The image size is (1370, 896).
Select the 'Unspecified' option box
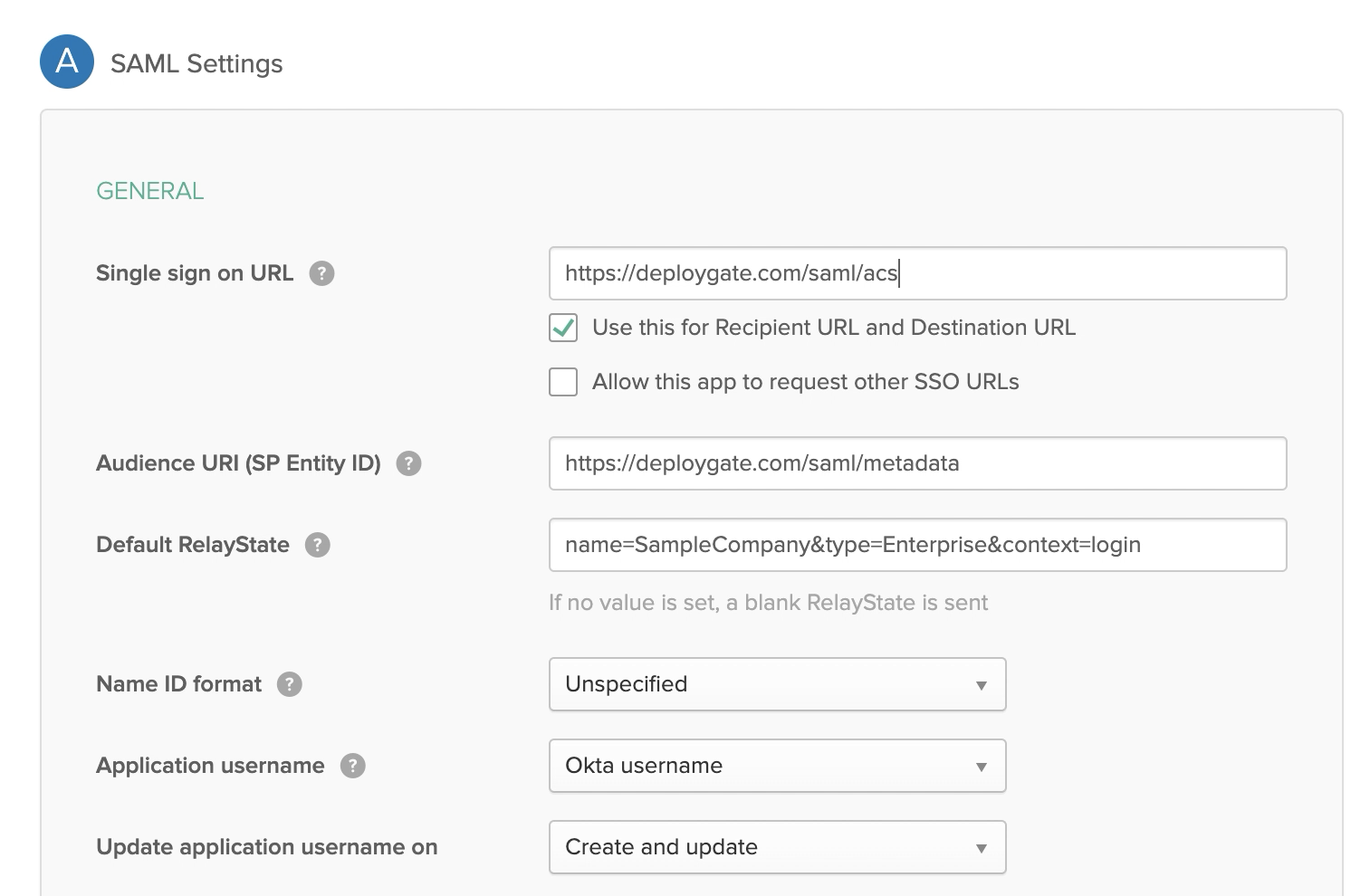point(777,685)
